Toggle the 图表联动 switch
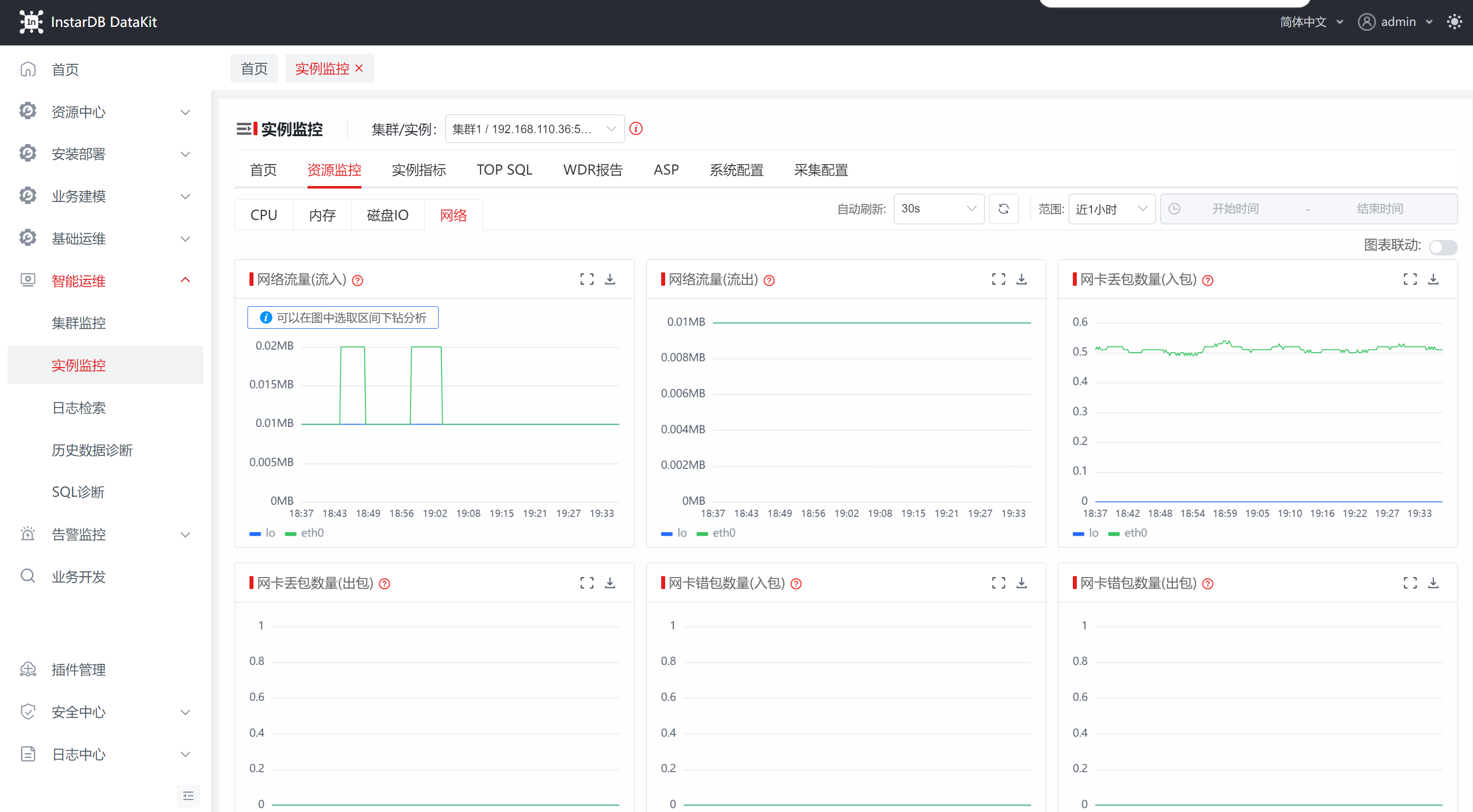 pos(1443,247)
